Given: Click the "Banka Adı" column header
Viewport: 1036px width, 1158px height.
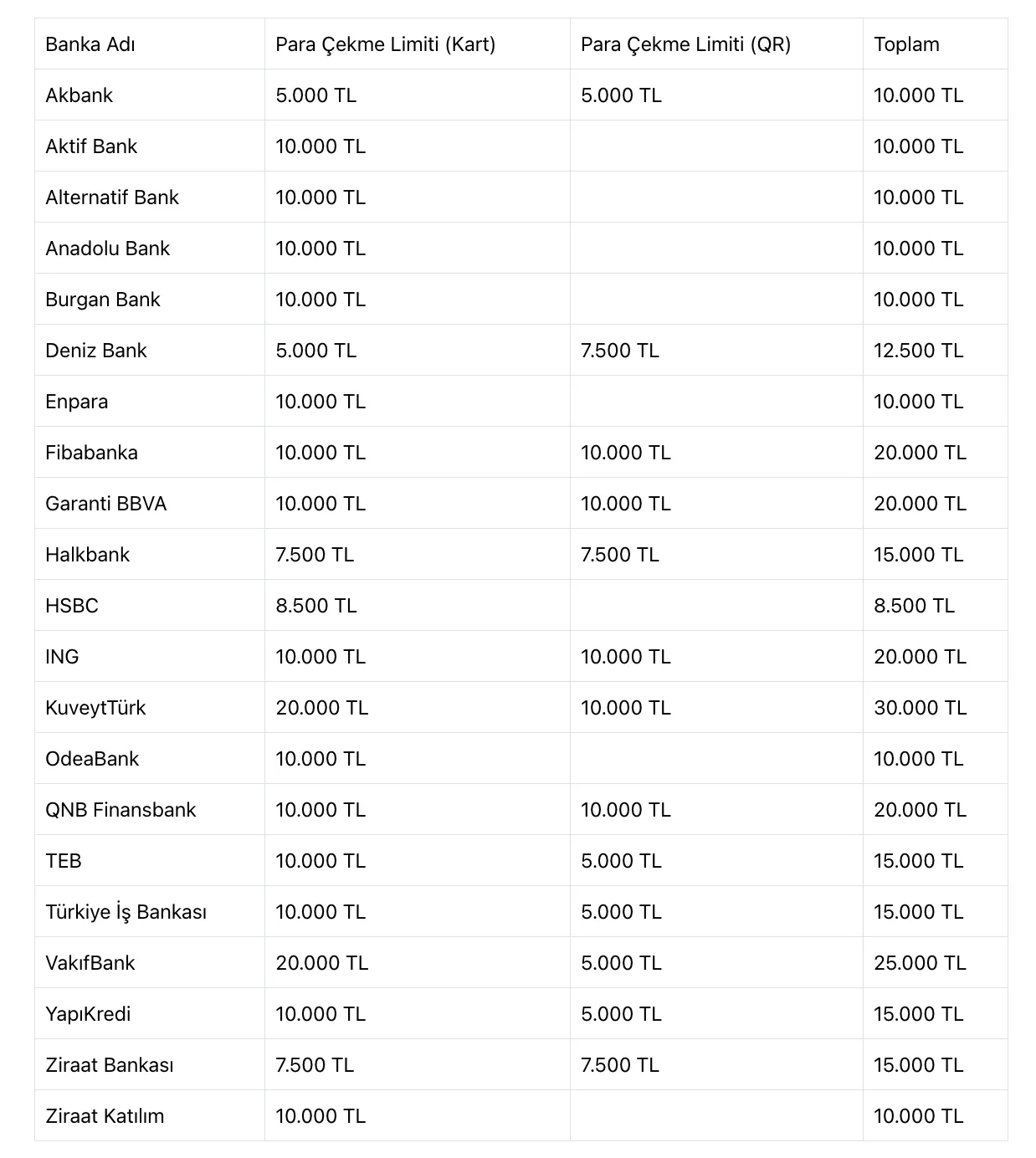Looking at the screenshot, I should (90, 44).
